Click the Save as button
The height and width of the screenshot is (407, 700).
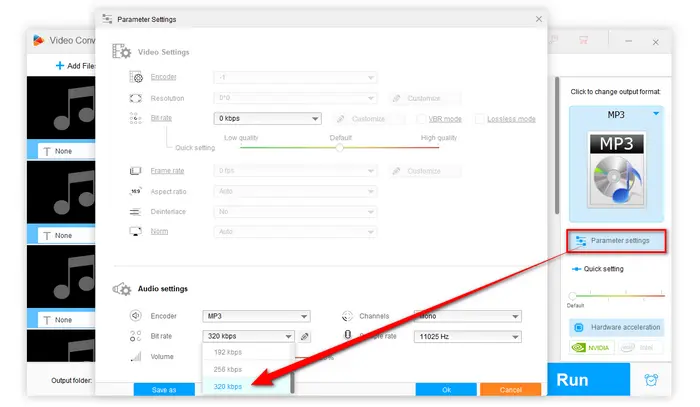coord(164,390)
